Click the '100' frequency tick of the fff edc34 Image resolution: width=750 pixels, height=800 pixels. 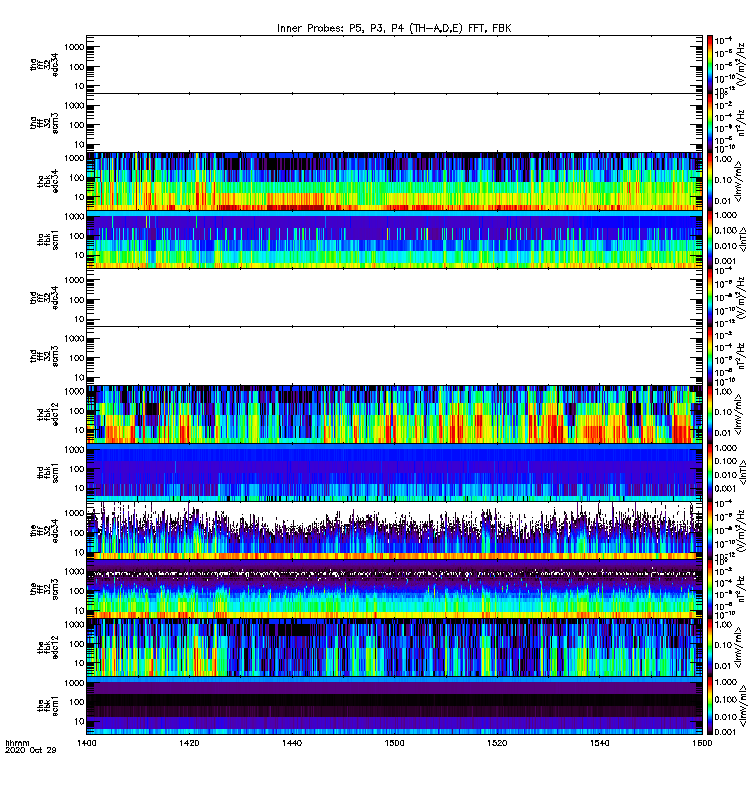click(x=77, y=533)
